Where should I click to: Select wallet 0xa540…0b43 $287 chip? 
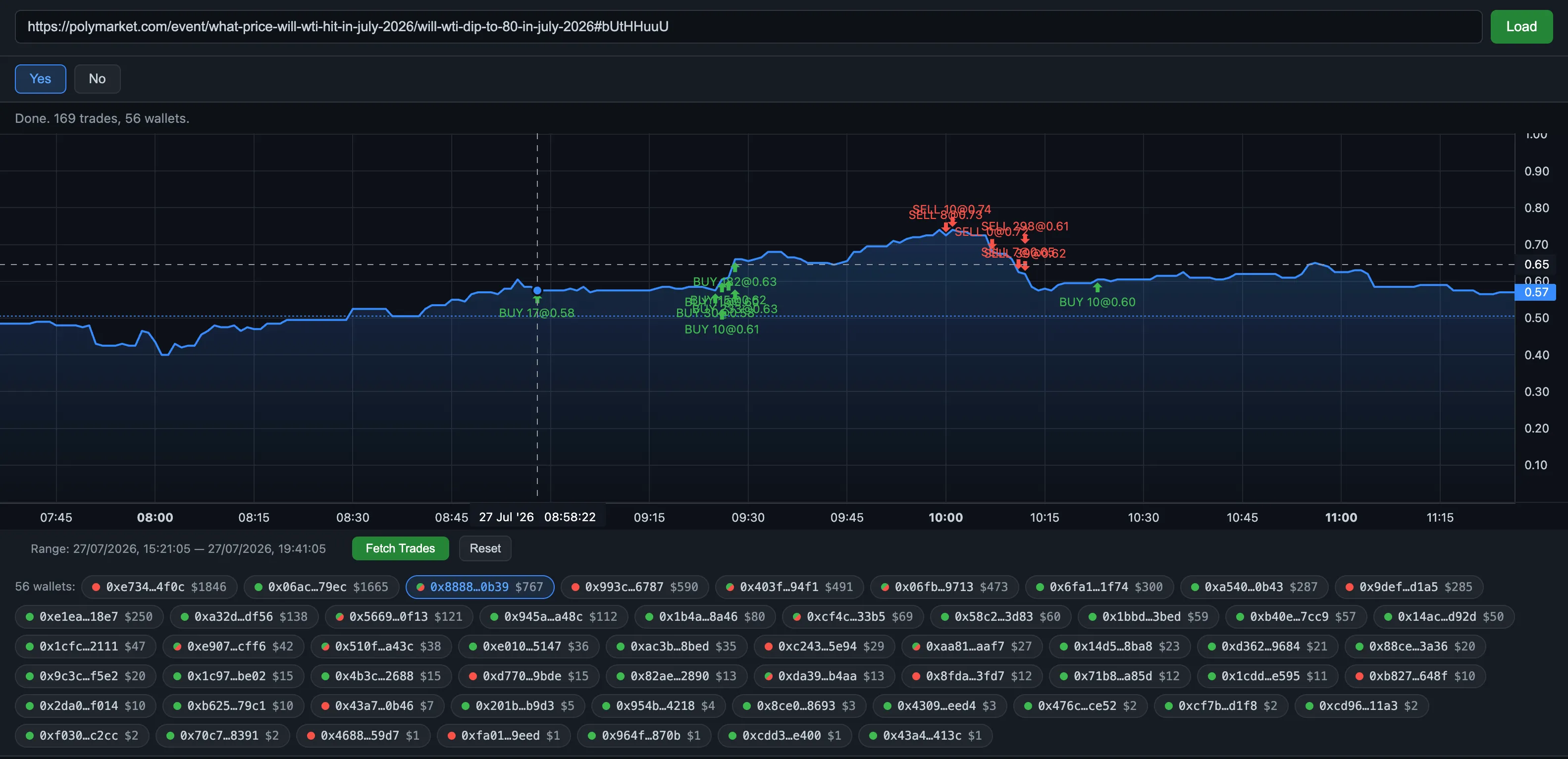pyautogui.click(x=1254, y=587)
